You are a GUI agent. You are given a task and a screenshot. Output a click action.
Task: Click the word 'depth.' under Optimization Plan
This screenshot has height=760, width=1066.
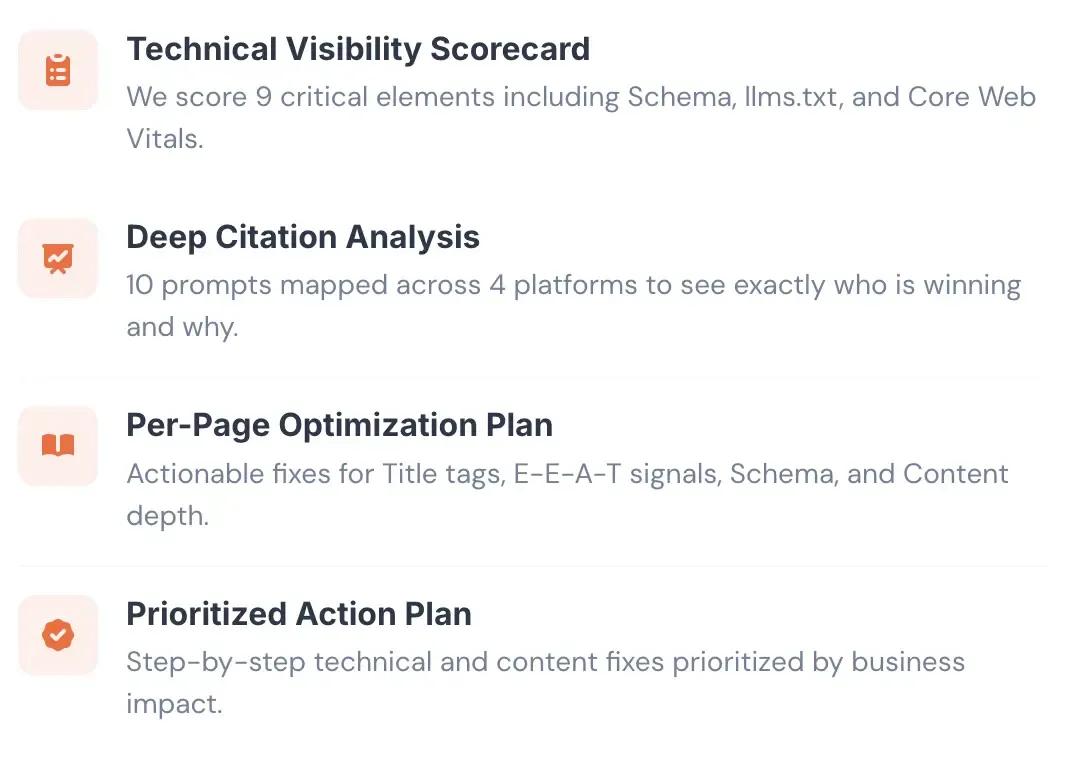click(167, 515)
